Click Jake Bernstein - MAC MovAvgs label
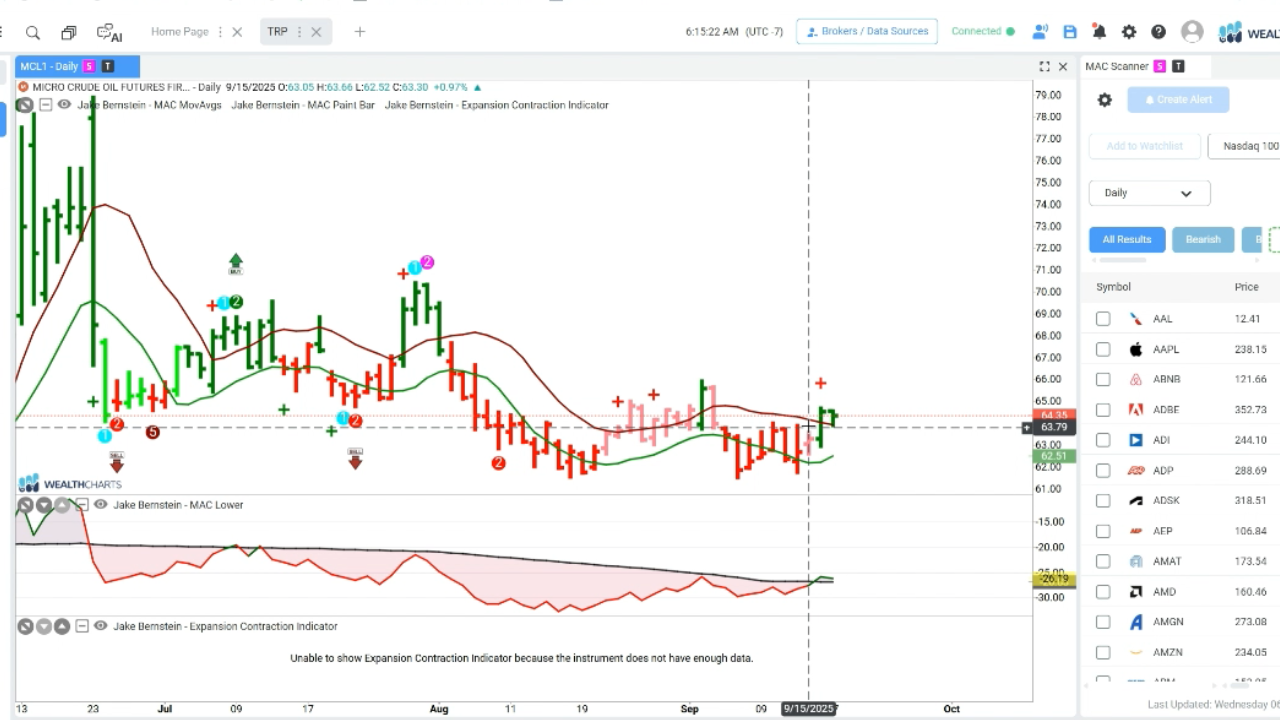This screenshot has width=1280, height=720. [x=150, y=104]
